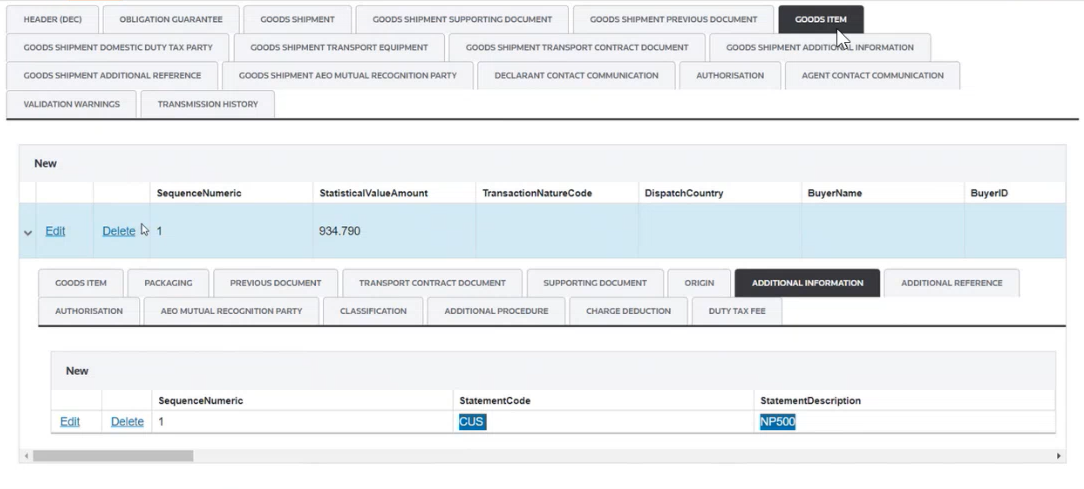Open the Header (DEC) tab
This screenshot has width=1084, height=489.
[x=53, y=19]
